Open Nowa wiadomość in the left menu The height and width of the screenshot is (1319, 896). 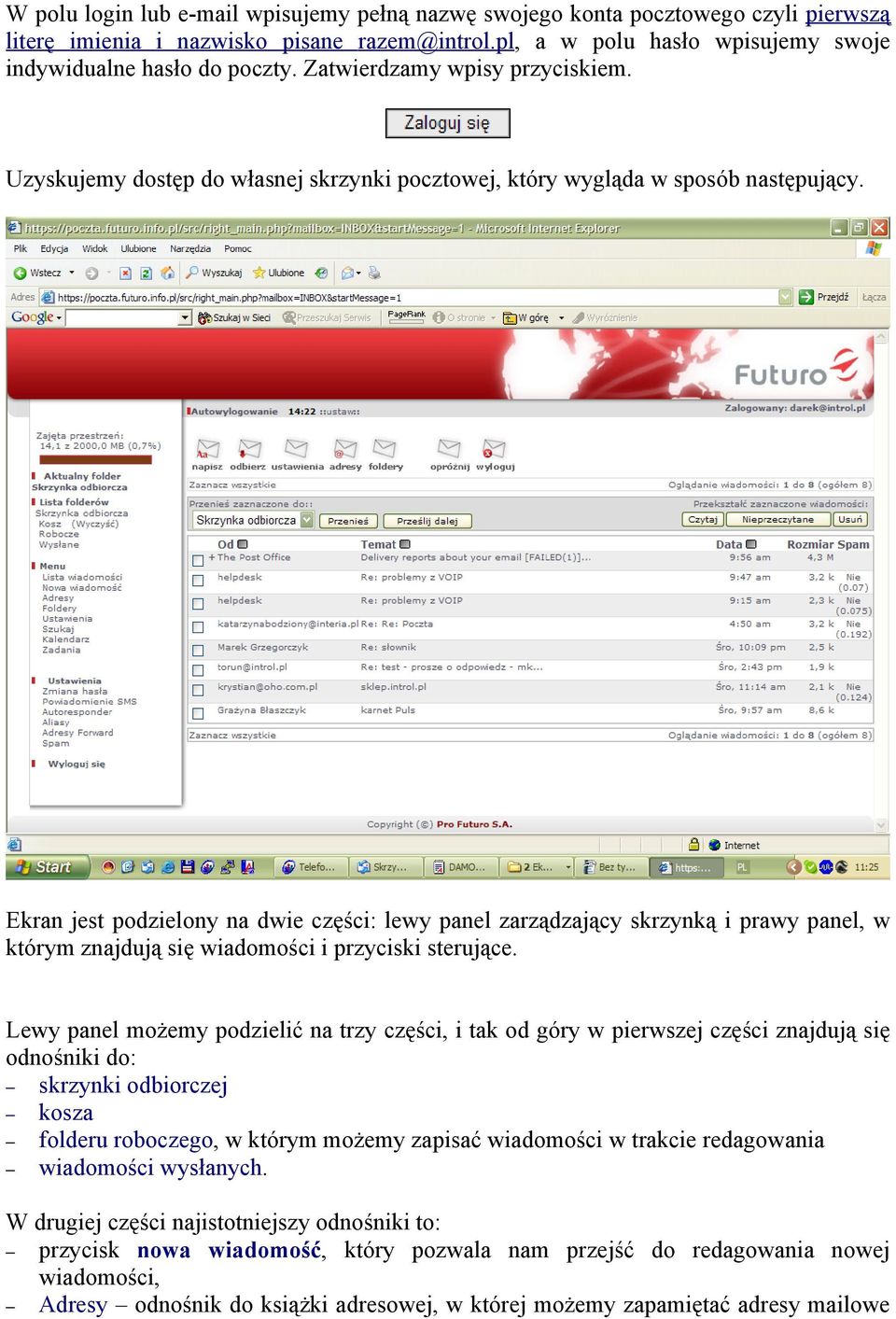[81, 587]
